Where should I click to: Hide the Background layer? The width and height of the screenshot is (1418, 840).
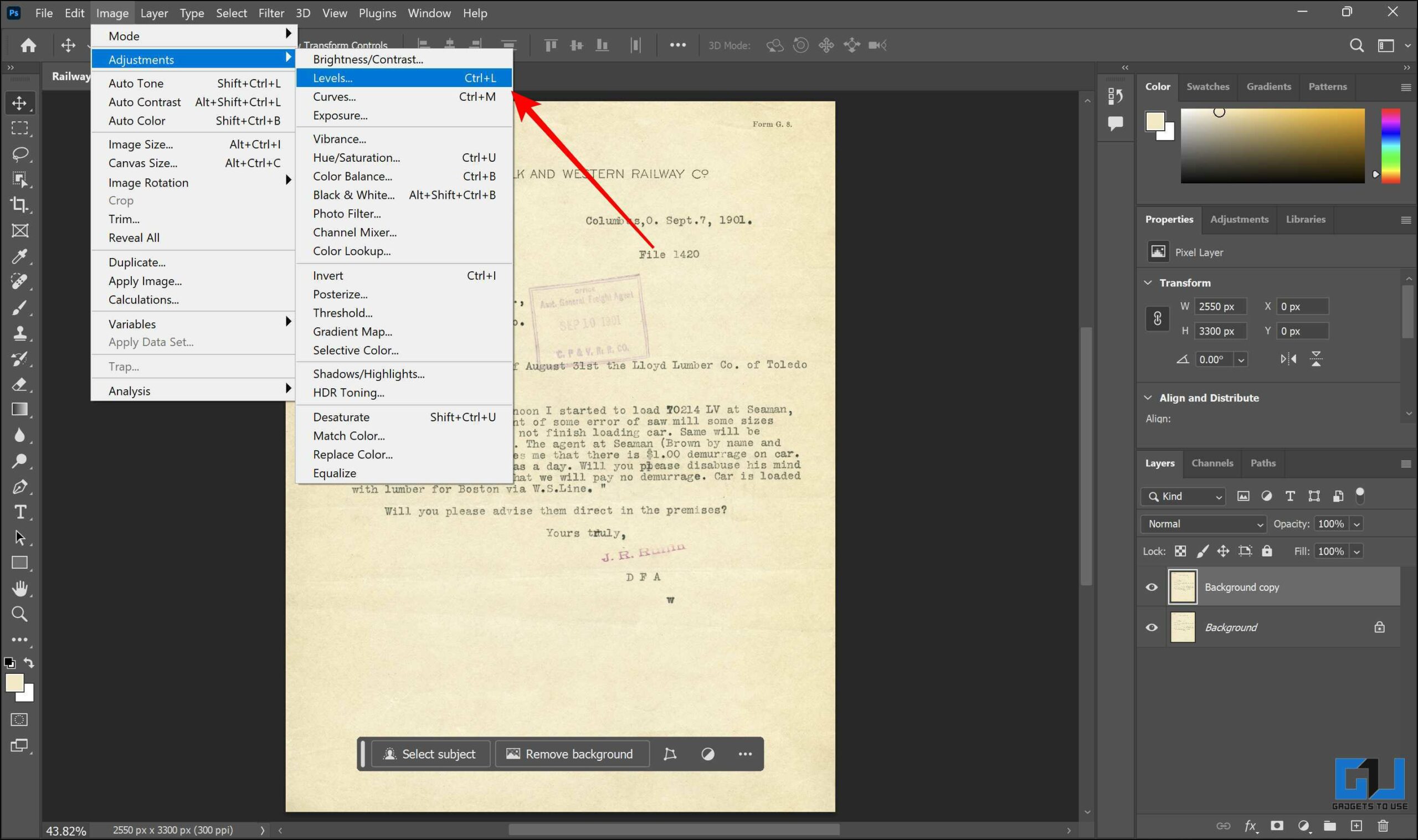(1152, 627)
